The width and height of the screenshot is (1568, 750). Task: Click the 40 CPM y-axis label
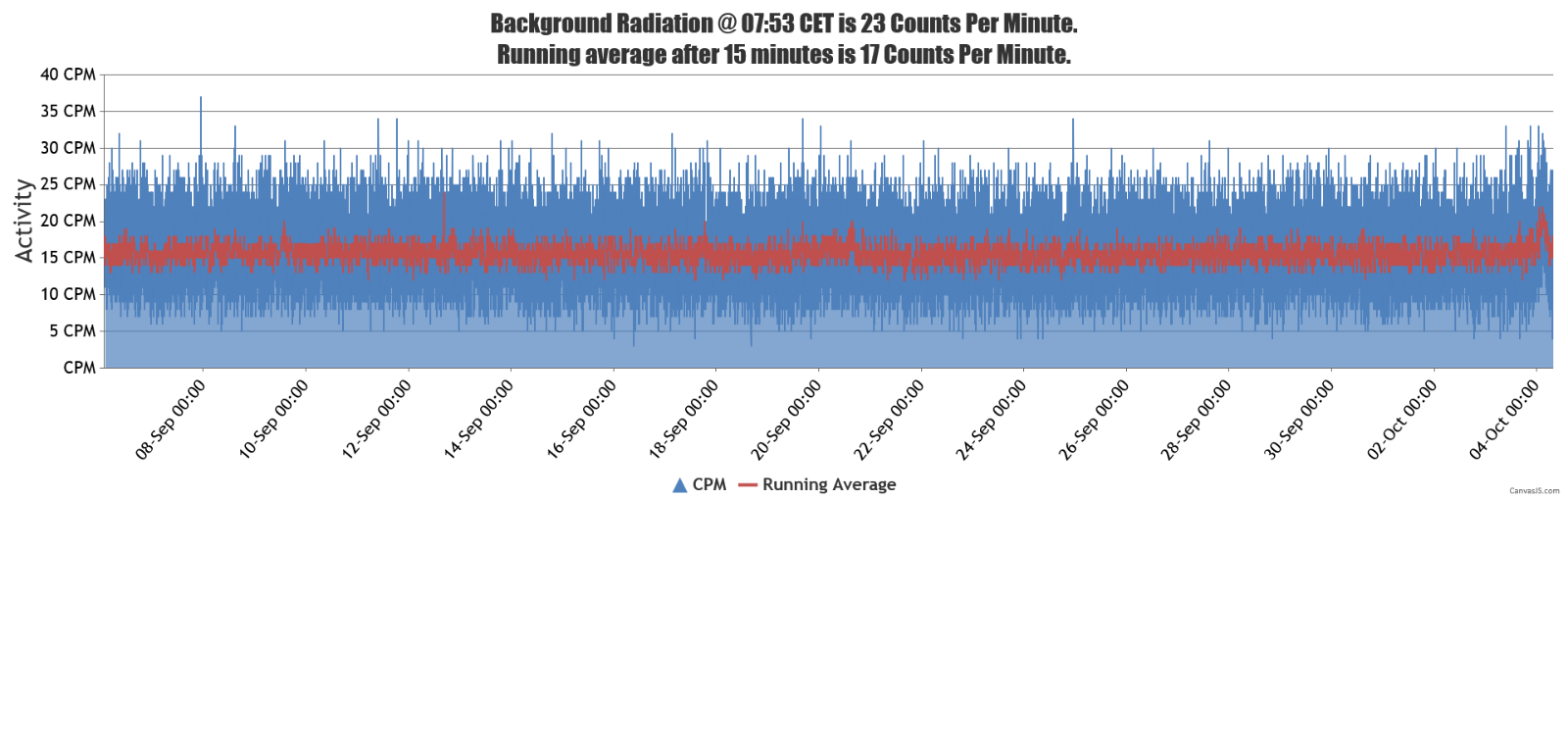[68, 75]
